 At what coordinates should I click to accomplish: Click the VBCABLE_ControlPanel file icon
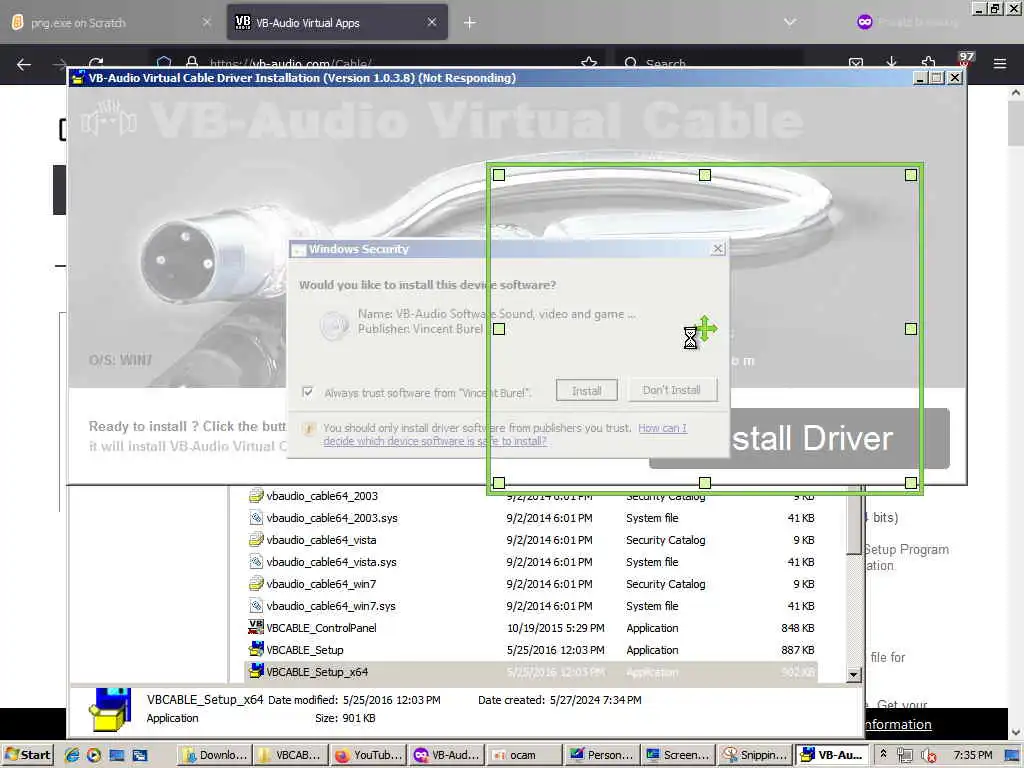(x=255, y=627)
